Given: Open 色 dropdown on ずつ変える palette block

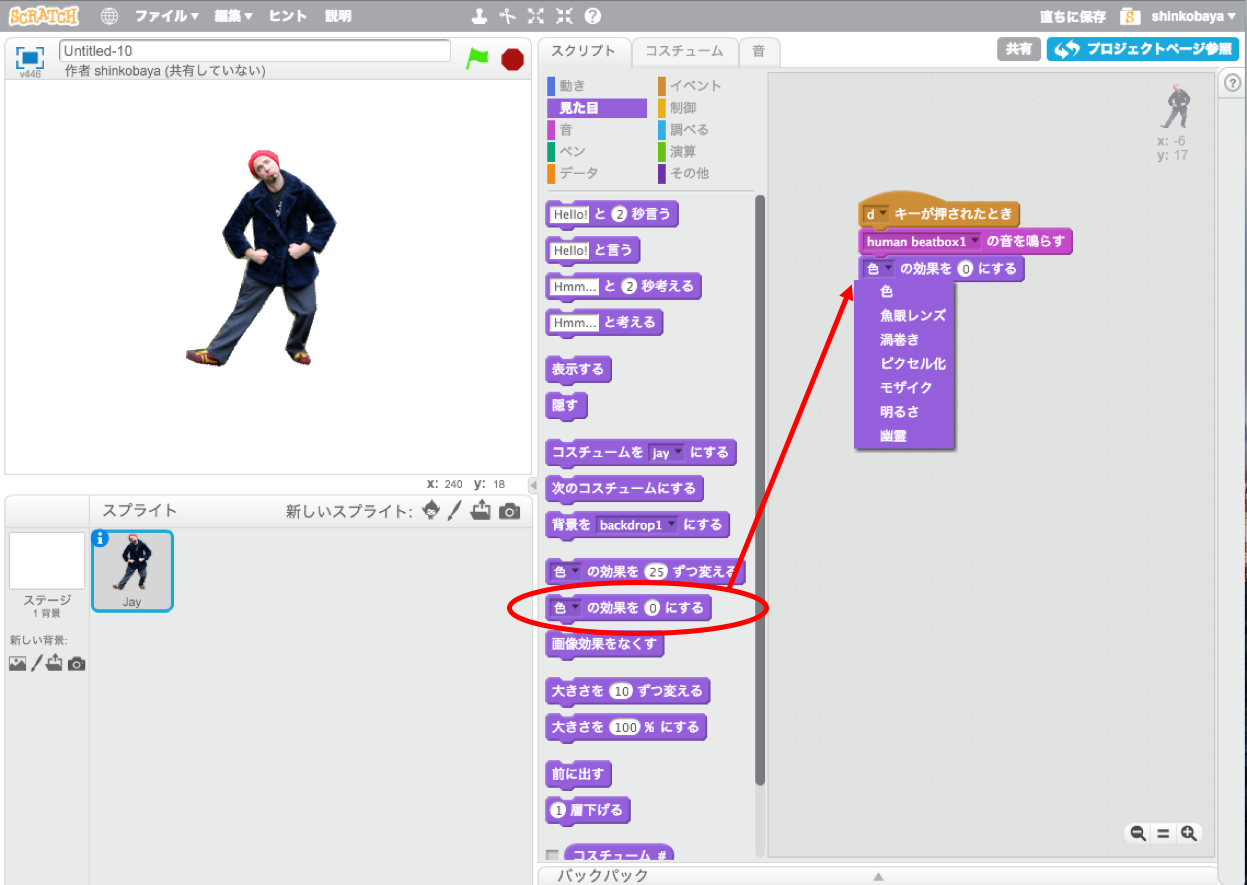Looking at the screenshot, I should click(x=566, y=572).
